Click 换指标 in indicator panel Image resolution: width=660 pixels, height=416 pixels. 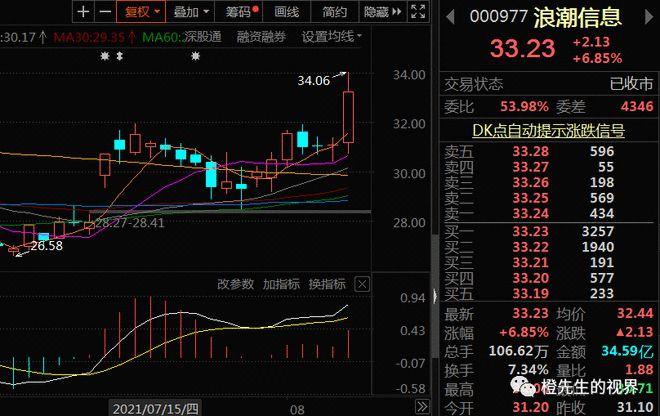[x=327, y=284]
